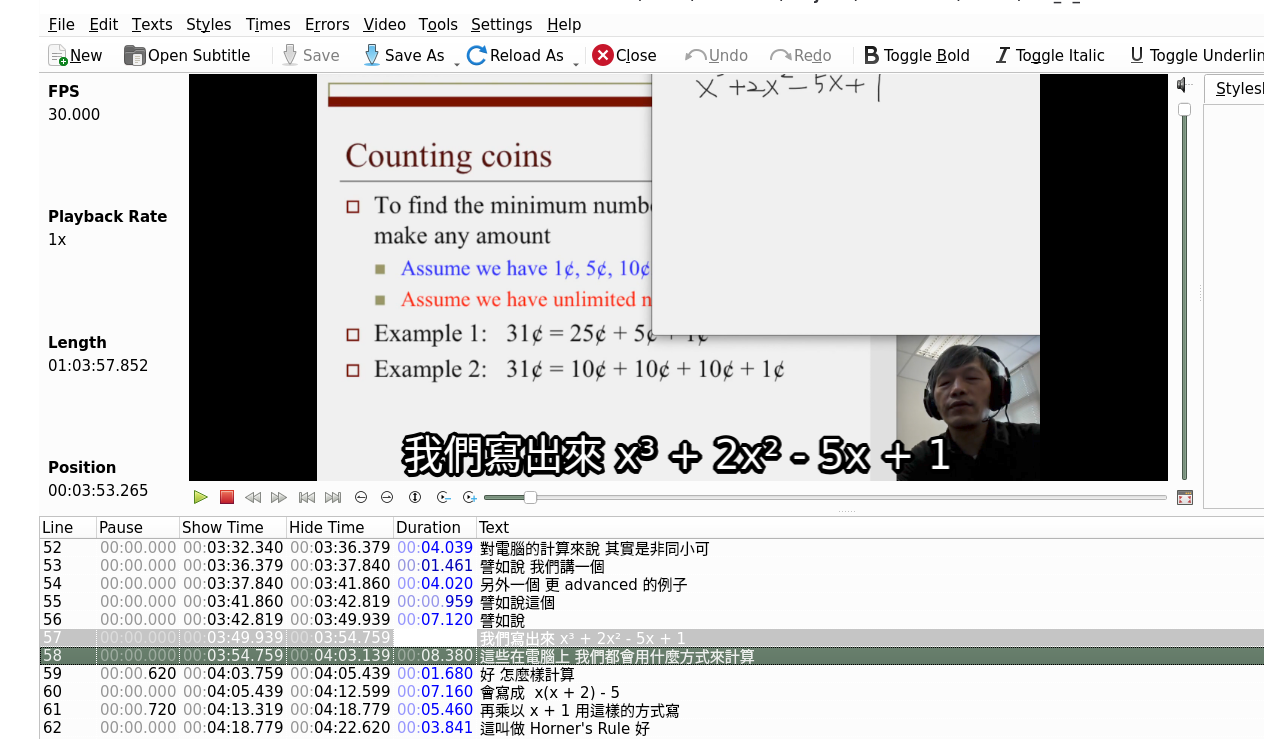Expand the Save As dropdown arrow
This screenshot has height=739, width=1264.
click(x=457, y=63)
